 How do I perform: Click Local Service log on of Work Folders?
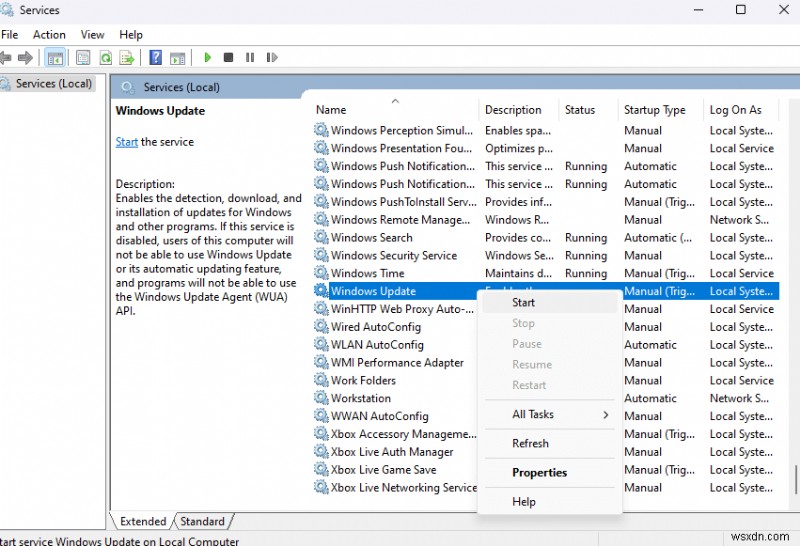coord(741,380)
